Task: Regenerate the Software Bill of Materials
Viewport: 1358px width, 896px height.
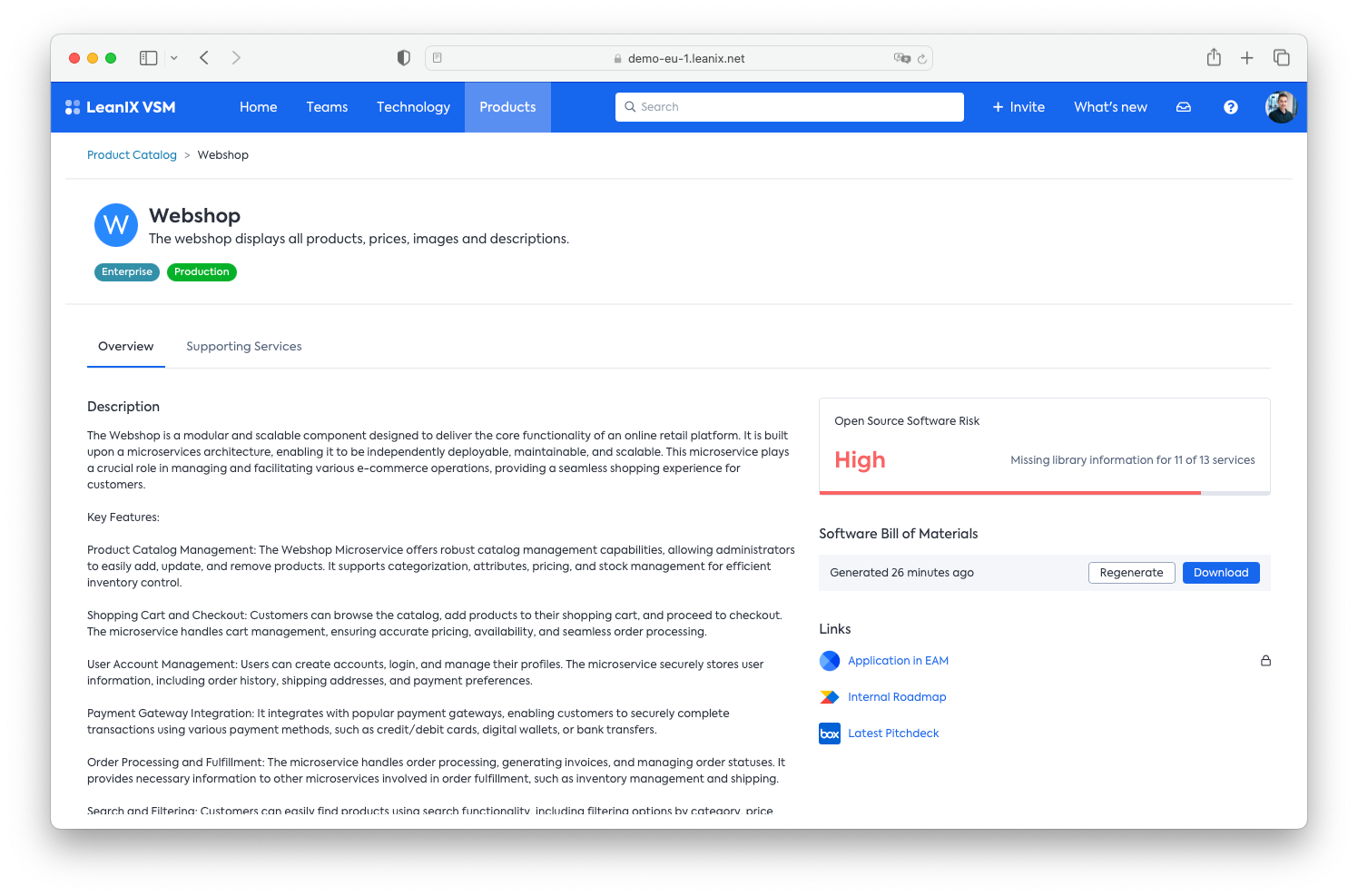Action: pos(1131,573)
